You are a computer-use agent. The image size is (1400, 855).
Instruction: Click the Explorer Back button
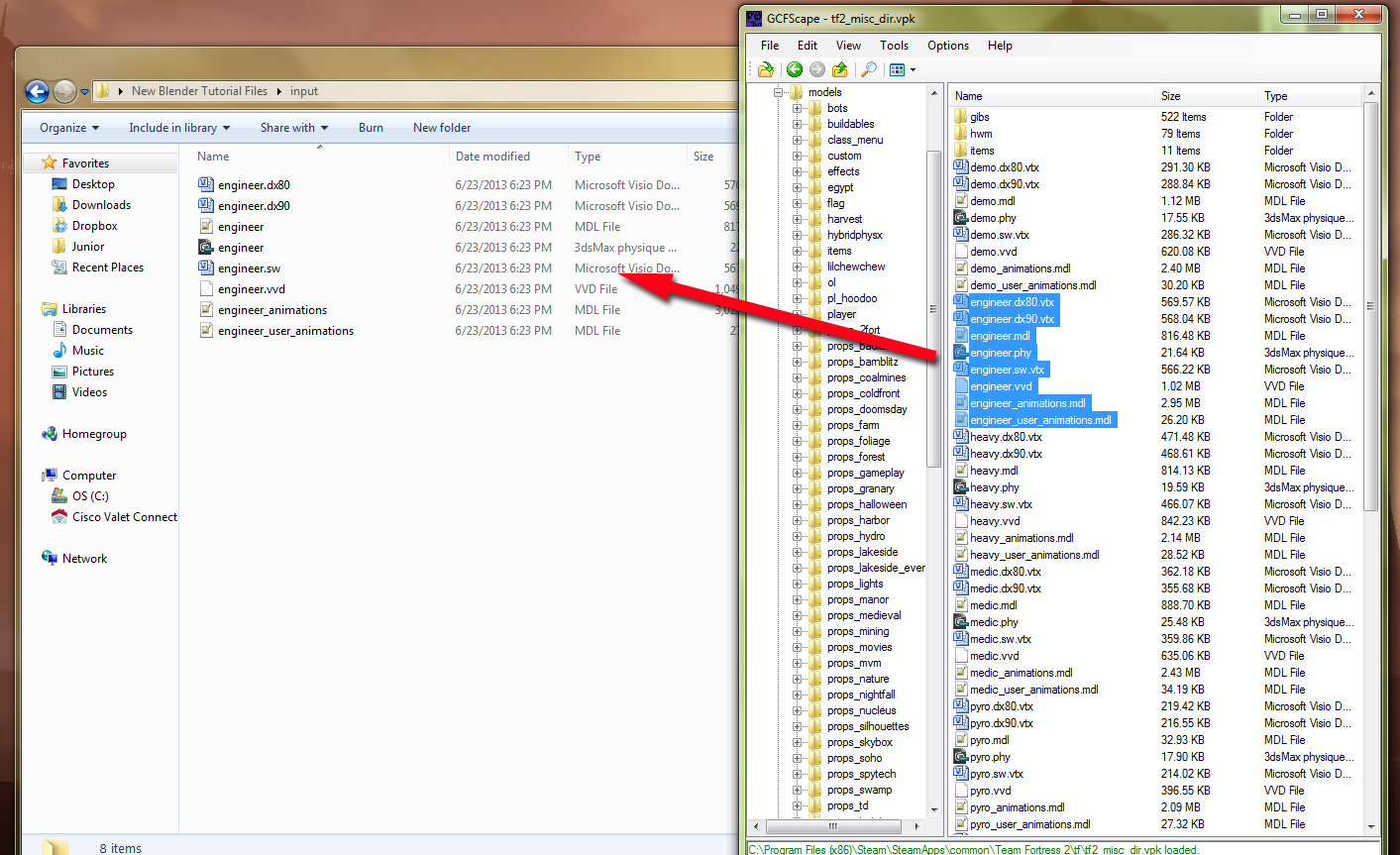[37, 92]
